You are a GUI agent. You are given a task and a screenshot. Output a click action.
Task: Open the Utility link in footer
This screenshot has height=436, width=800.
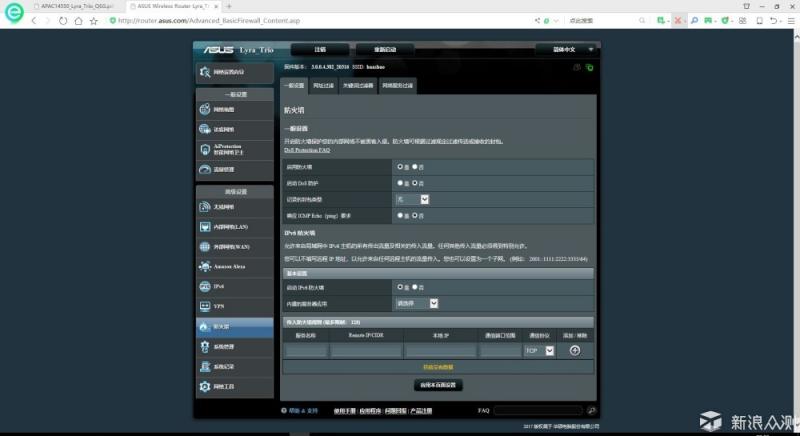tap(370, 411)
